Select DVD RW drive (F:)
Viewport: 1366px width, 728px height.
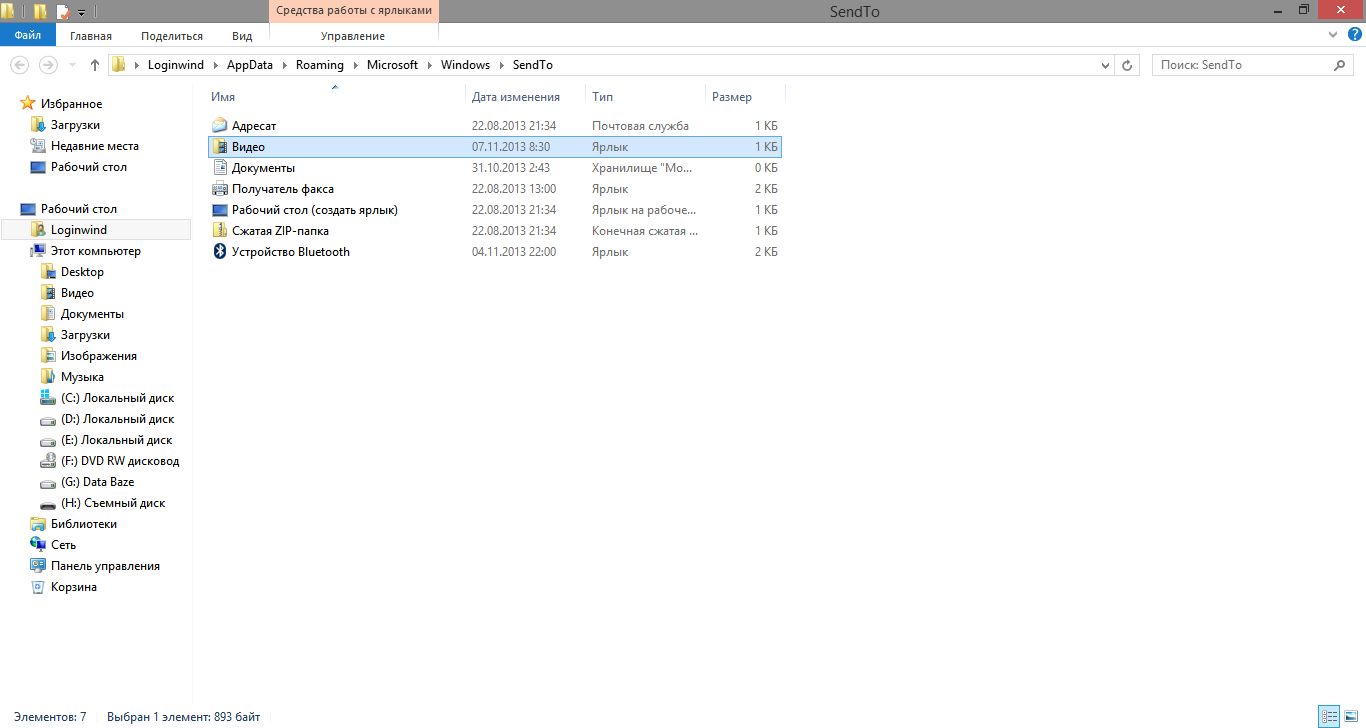[x=119, y=461]
